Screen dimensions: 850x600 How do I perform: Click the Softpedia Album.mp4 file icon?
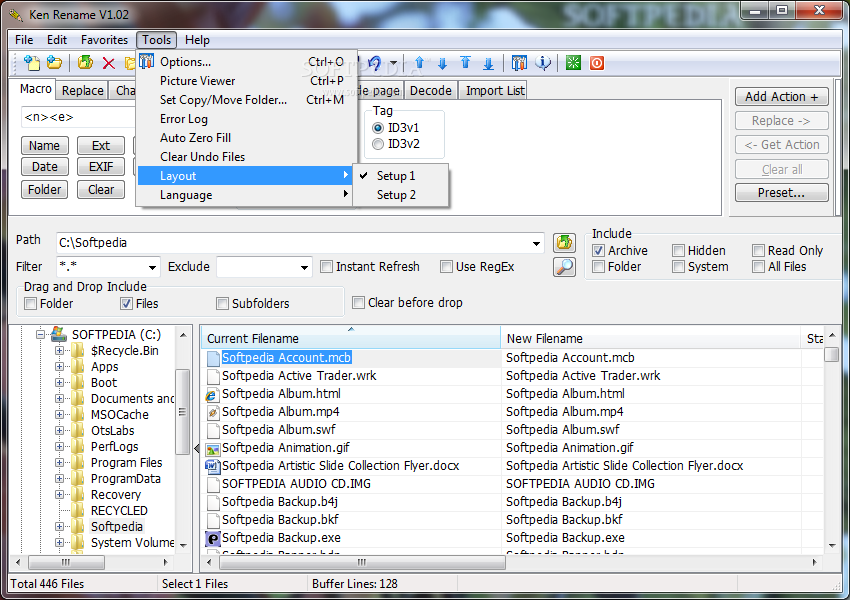point(212,412)
